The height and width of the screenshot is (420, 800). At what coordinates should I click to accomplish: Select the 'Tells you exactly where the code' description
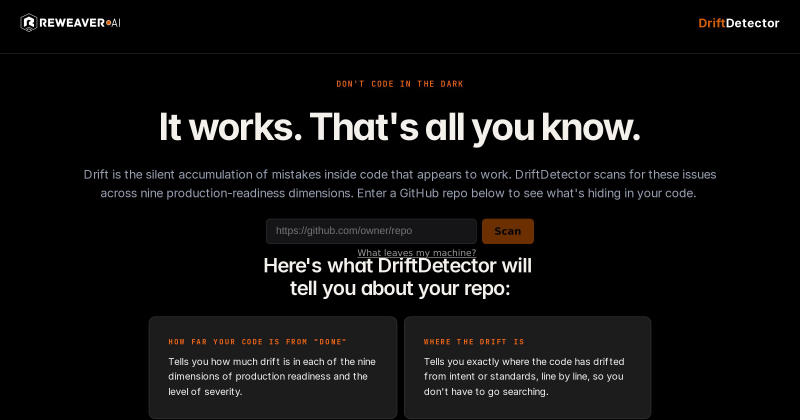point(524,377)
